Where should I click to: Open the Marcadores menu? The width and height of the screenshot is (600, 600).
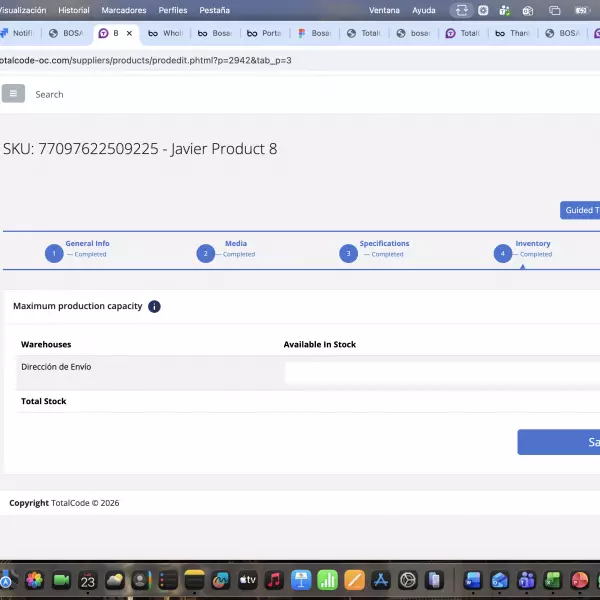pyautogui.click(x=124, y=10)
